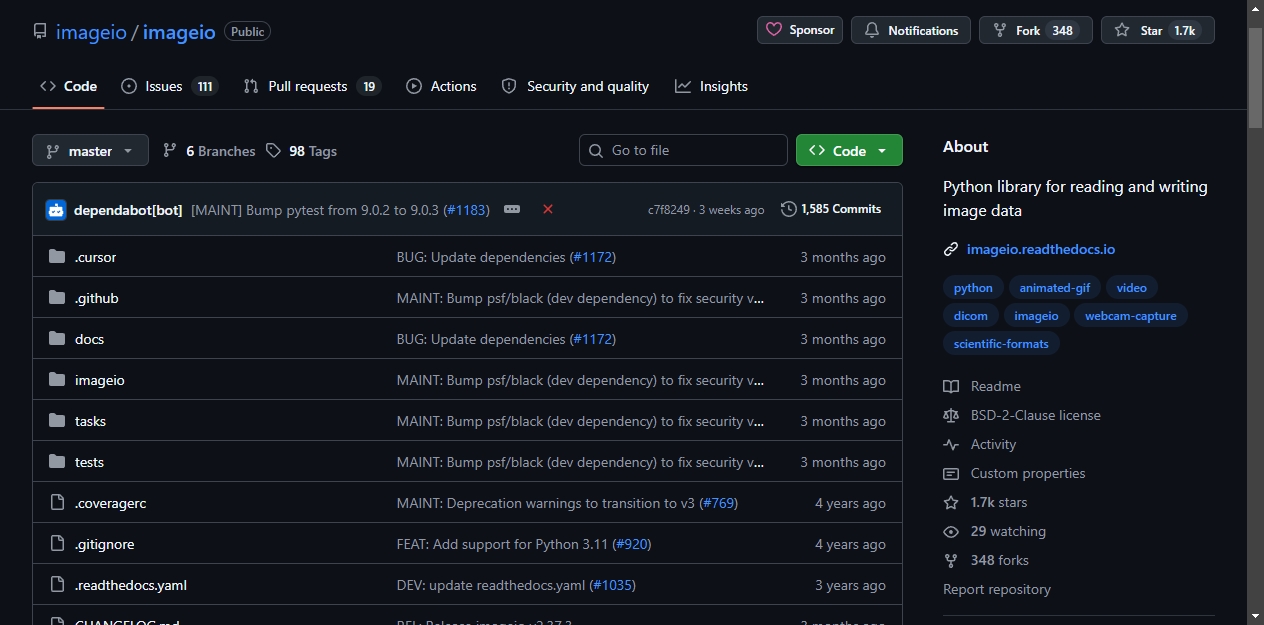Open the BSD-2-Clause license link

tap(1036, 415)
